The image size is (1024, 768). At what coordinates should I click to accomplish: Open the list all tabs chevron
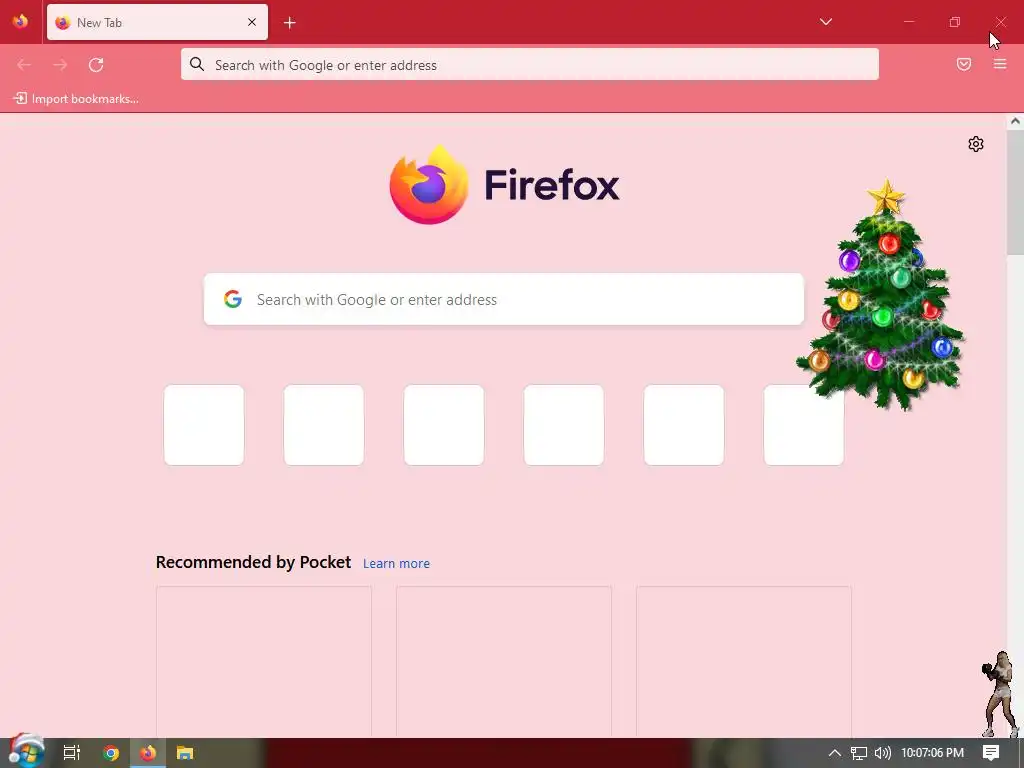coord(825,22)
